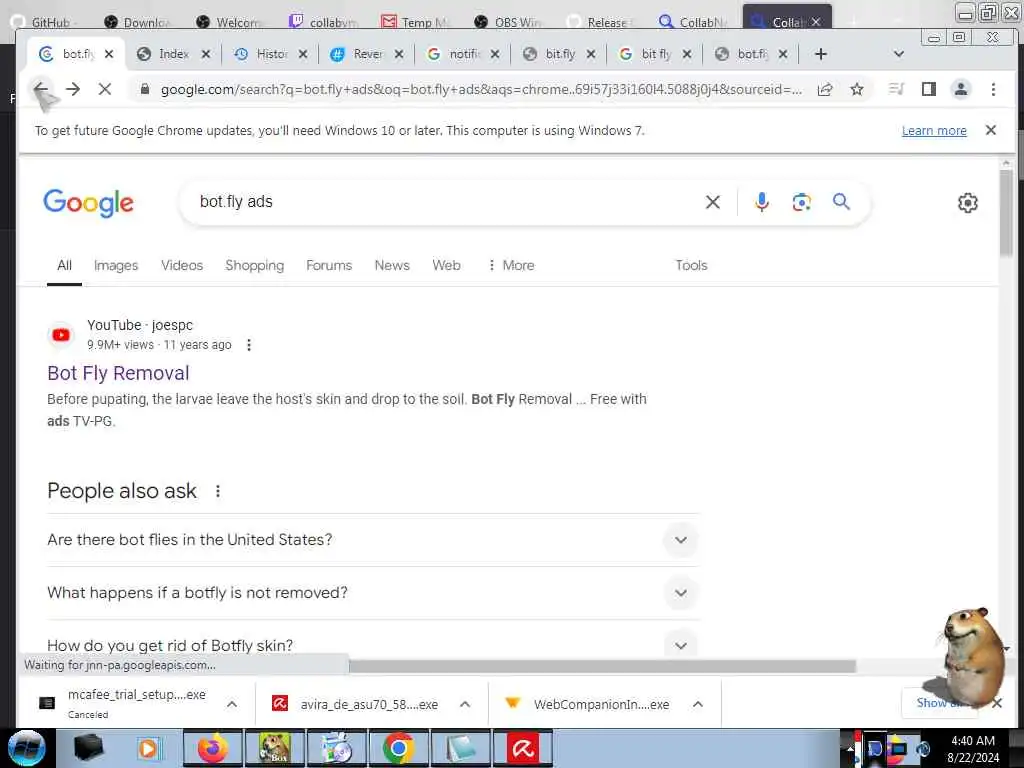Open the media player taskbar icon
Viewport: 1024px width, 768px height.
click(x=150, y=748)
